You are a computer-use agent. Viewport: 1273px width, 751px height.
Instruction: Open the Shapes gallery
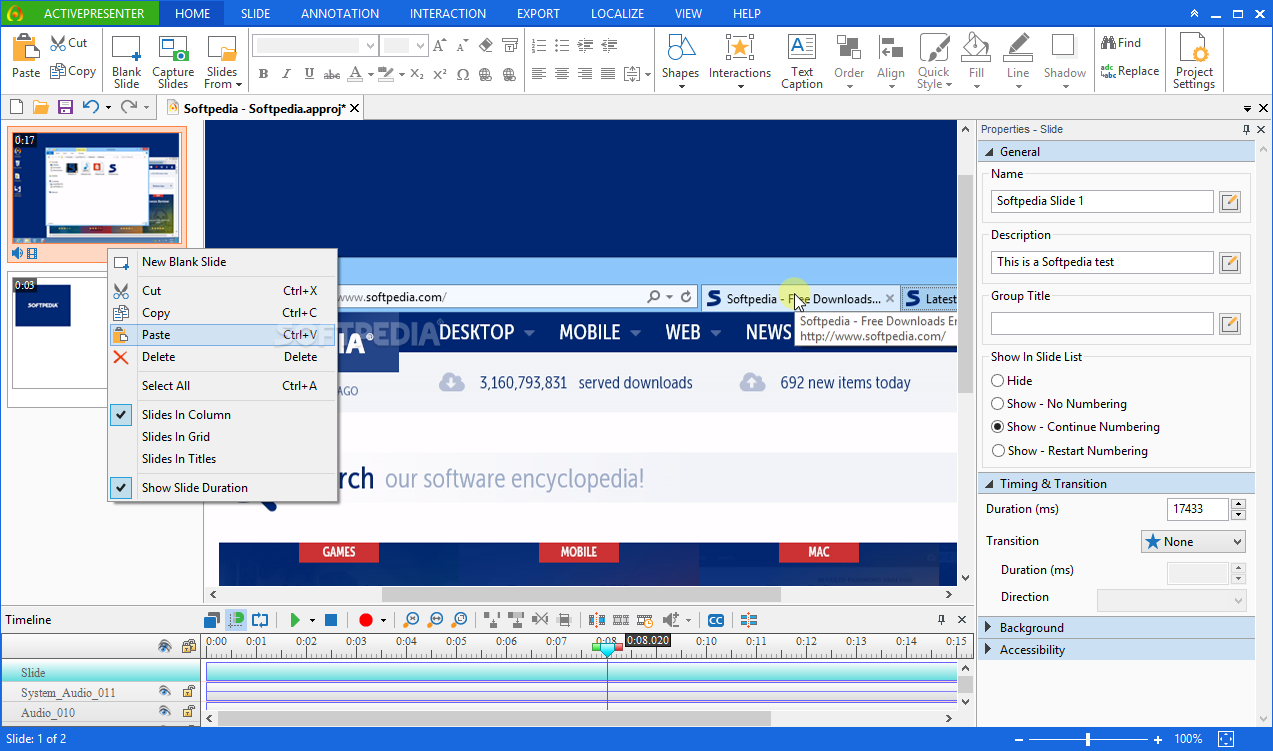(680, 62)
